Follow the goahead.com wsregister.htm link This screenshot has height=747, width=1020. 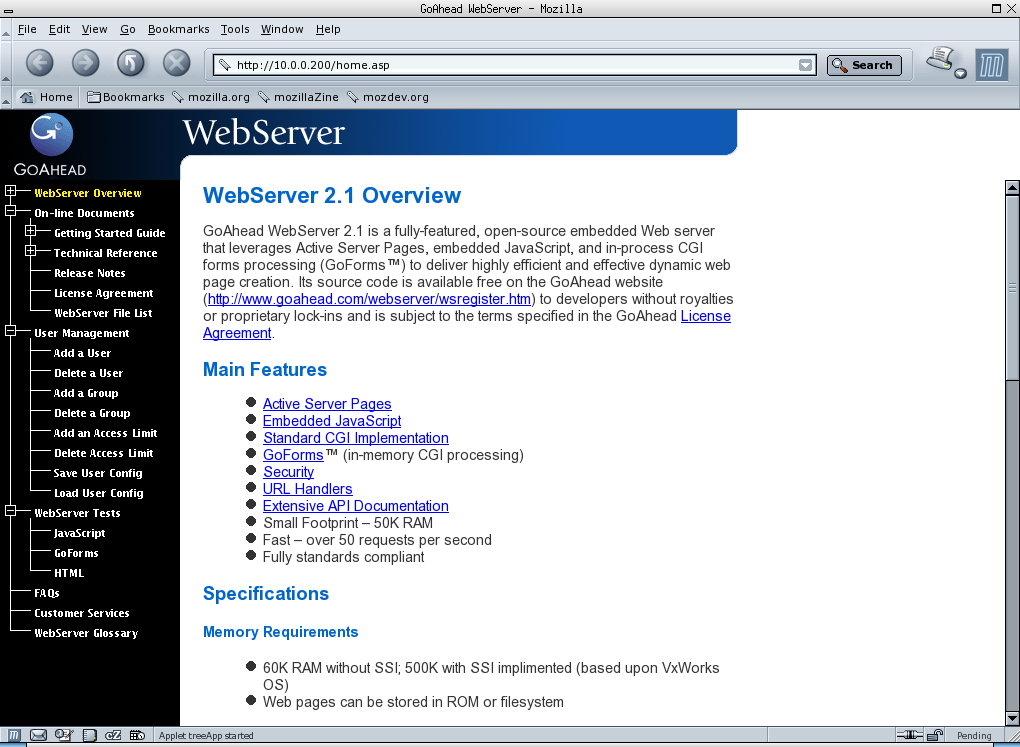pos(369,299)
